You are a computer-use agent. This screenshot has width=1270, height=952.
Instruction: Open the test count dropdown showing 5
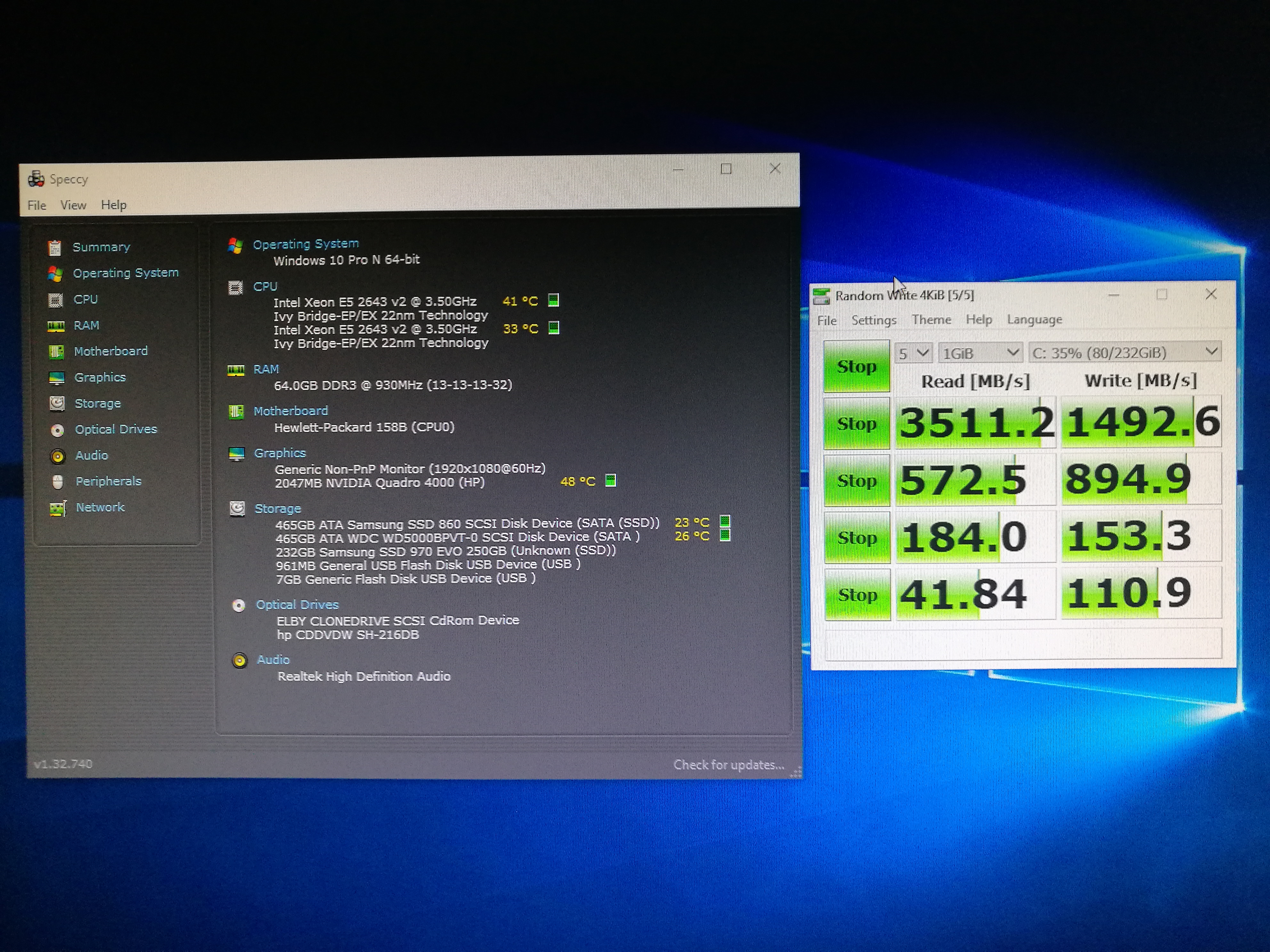(x=913, y=353)
